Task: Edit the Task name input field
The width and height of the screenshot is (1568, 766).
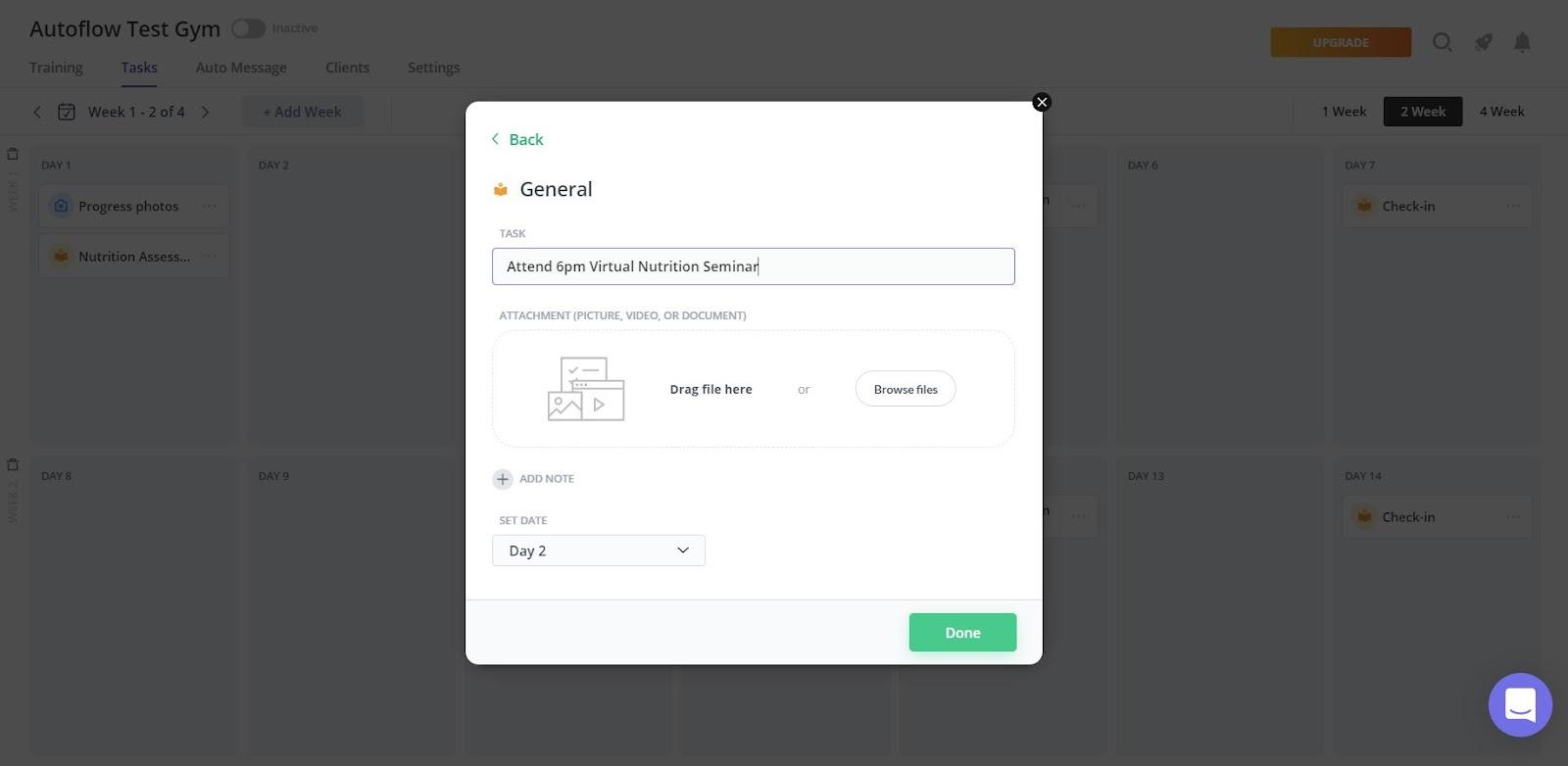Action: point(753,266)
